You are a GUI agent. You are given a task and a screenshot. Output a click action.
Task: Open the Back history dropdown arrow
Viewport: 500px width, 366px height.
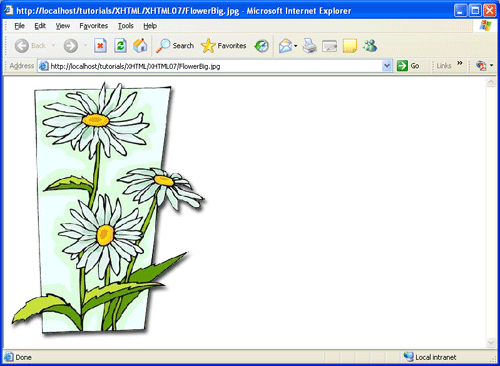pos(53,46)
